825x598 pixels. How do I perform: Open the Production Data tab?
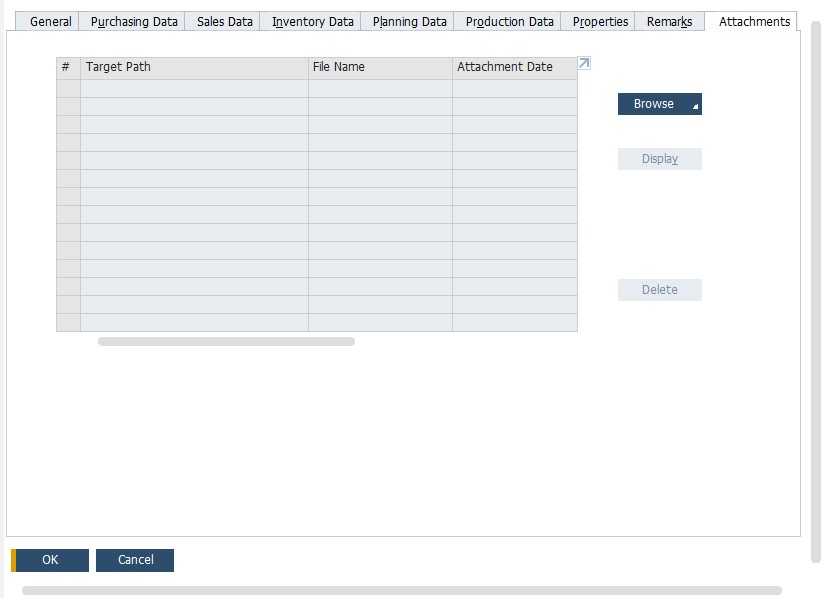point(509,21)
